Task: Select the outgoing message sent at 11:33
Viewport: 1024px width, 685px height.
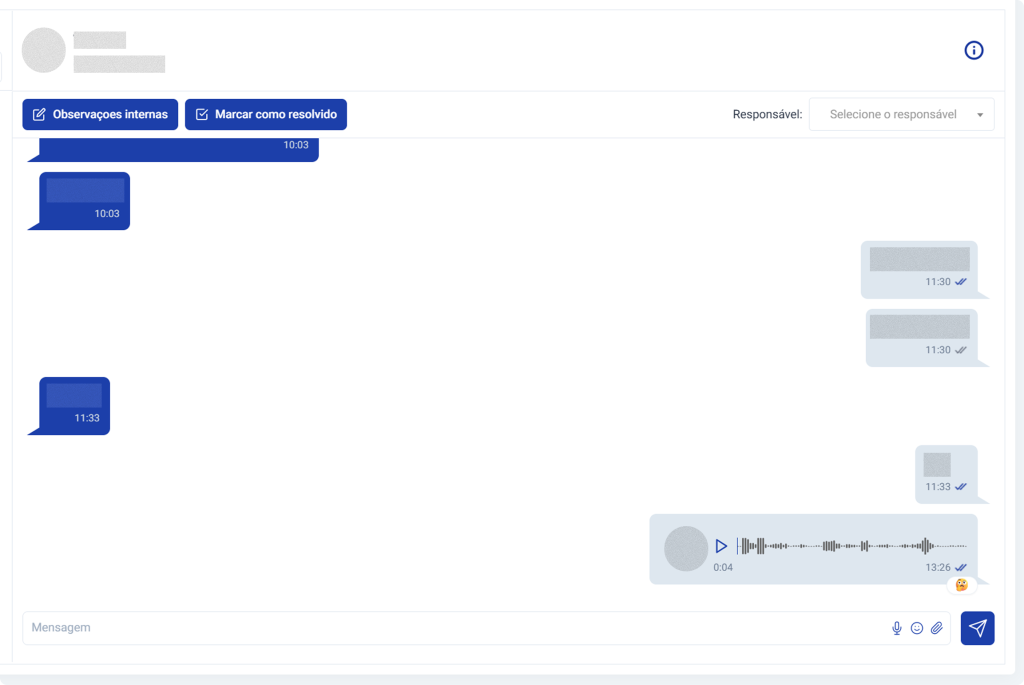Action: [945, 473]
